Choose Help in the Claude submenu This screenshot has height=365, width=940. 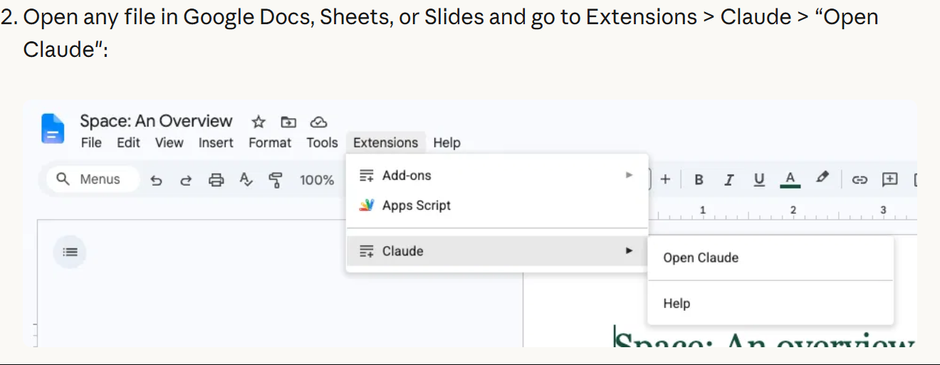coord(770,303)
